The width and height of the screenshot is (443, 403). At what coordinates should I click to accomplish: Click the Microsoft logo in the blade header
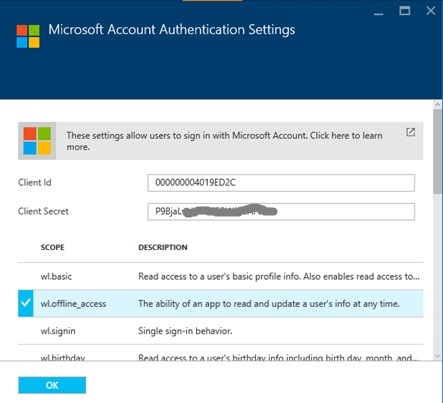point(28,36)
